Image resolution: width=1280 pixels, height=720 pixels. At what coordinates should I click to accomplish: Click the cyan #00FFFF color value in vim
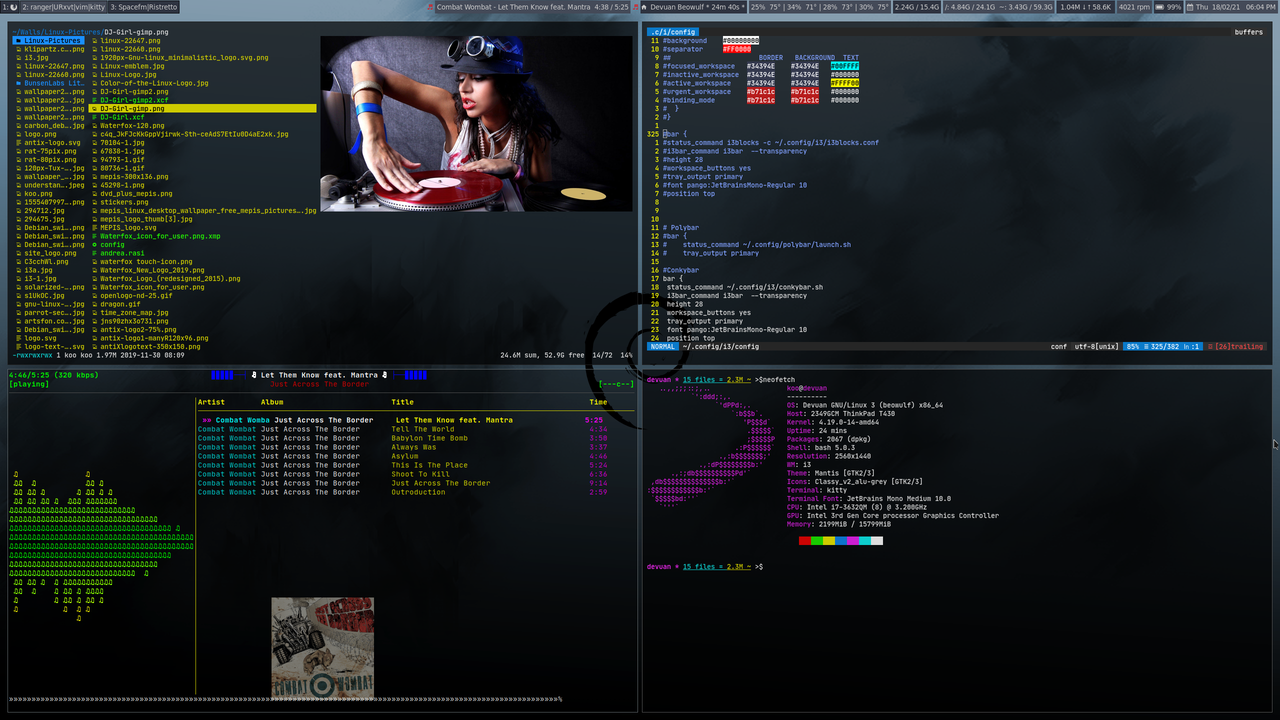pos(845,66)
